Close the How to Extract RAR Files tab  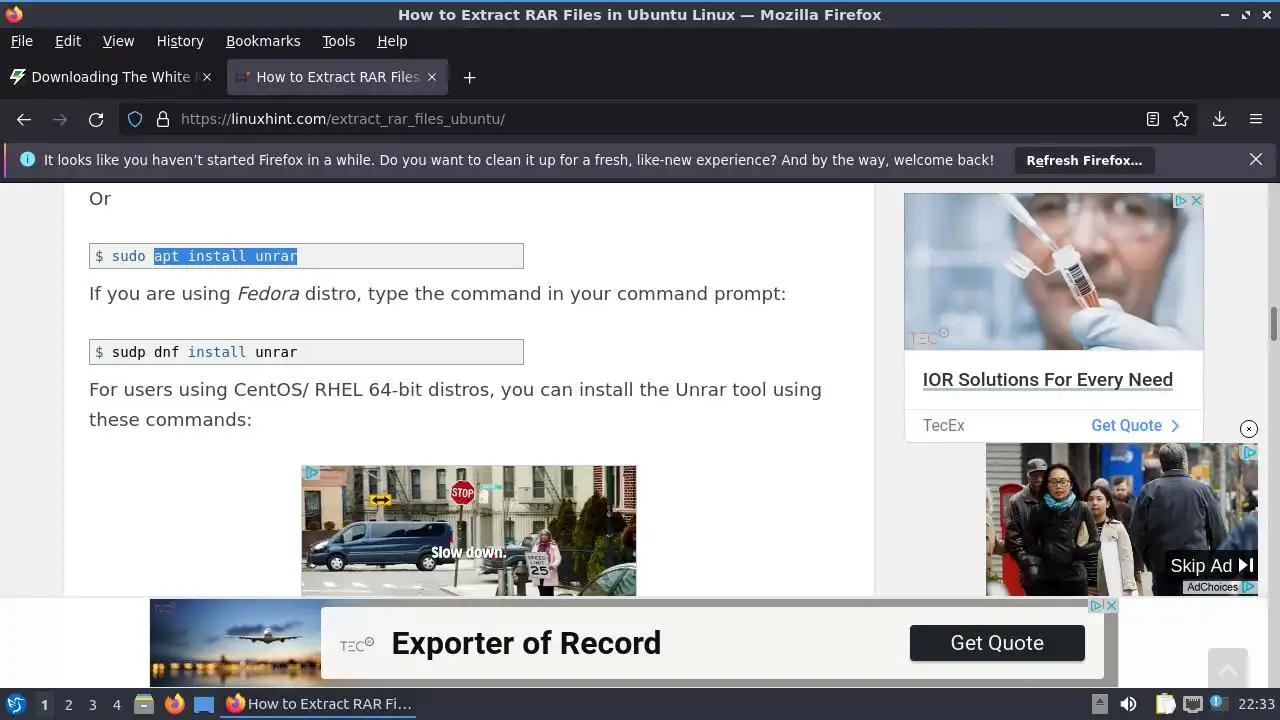click(432, 77)
